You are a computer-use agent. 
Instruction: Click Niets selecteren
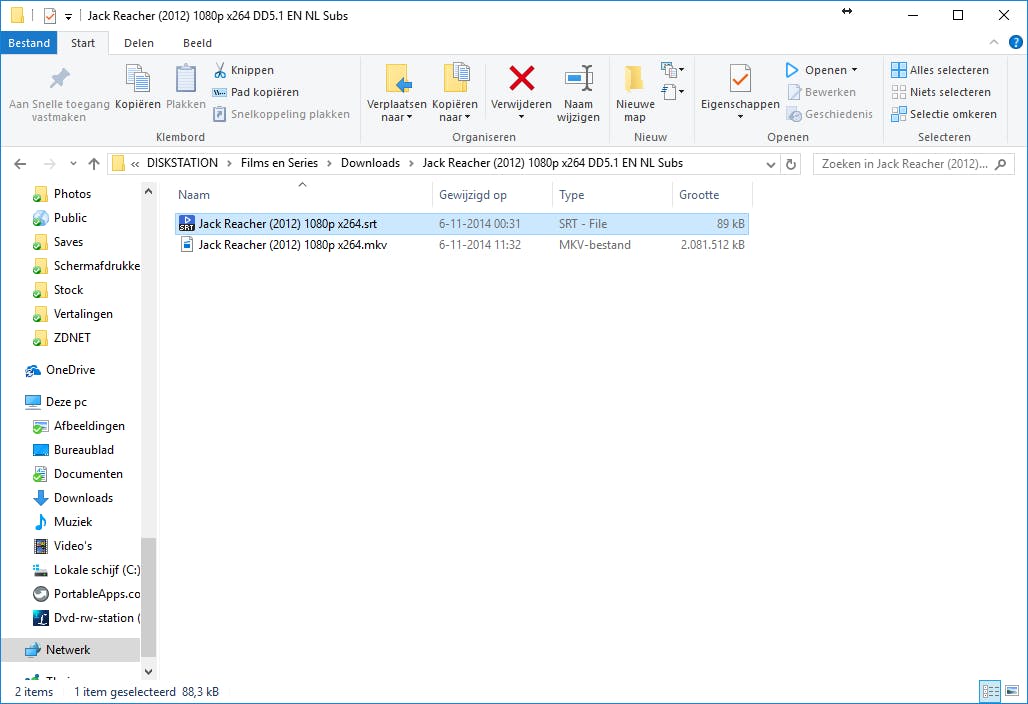pyautogui.click(x=941, y=92)
